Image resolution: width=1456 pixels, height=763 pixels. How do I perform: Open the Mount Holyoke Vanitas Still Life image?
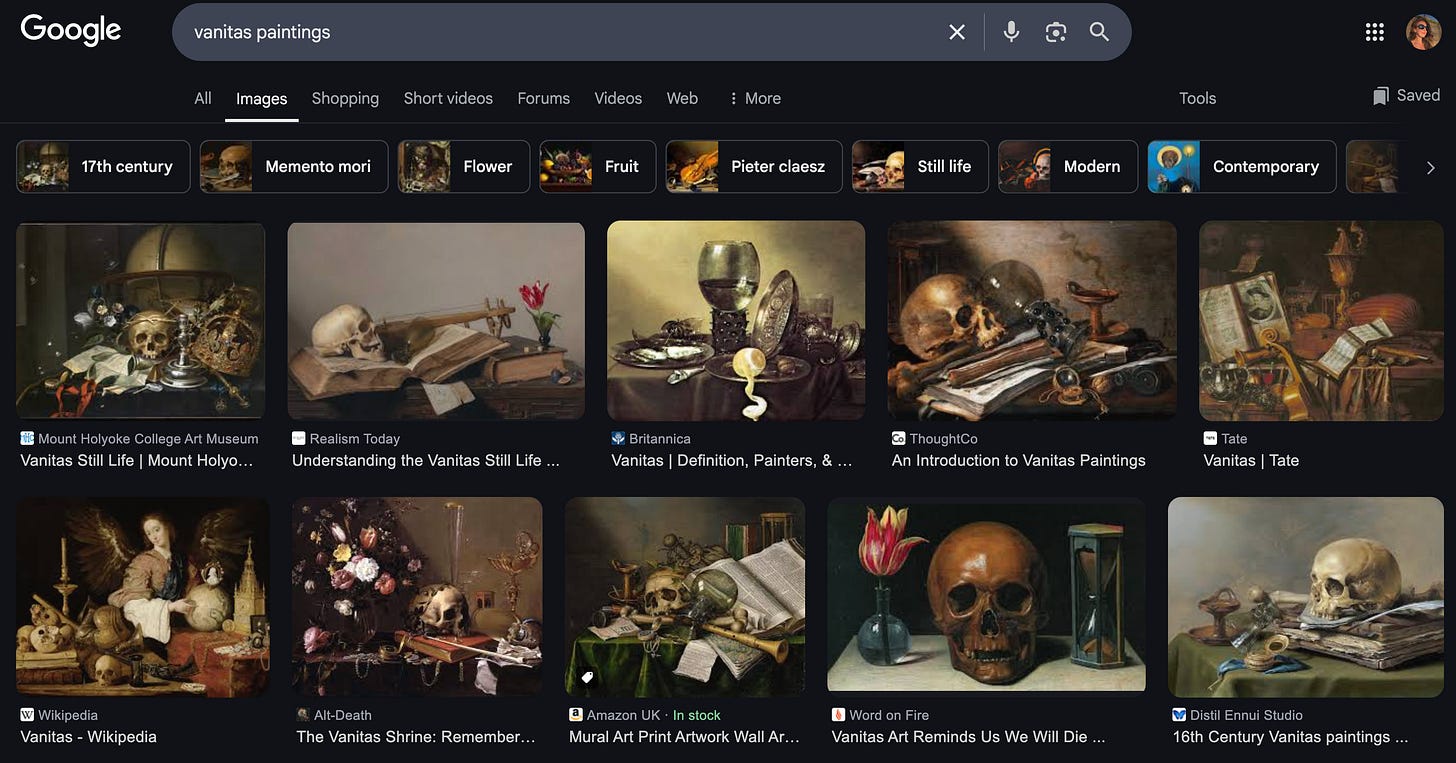[140, 320]
